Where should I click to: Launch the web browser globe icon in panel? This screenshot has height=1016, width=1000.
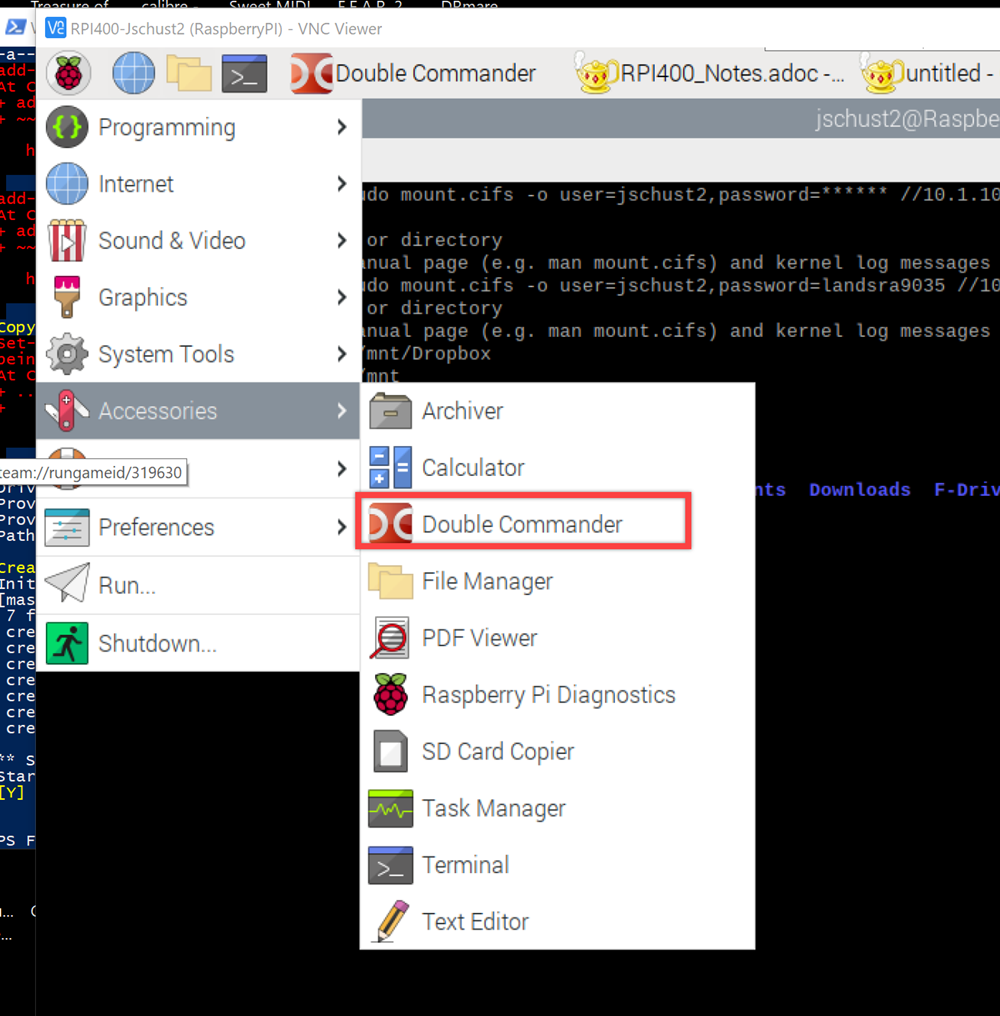[x=134, y=73]
